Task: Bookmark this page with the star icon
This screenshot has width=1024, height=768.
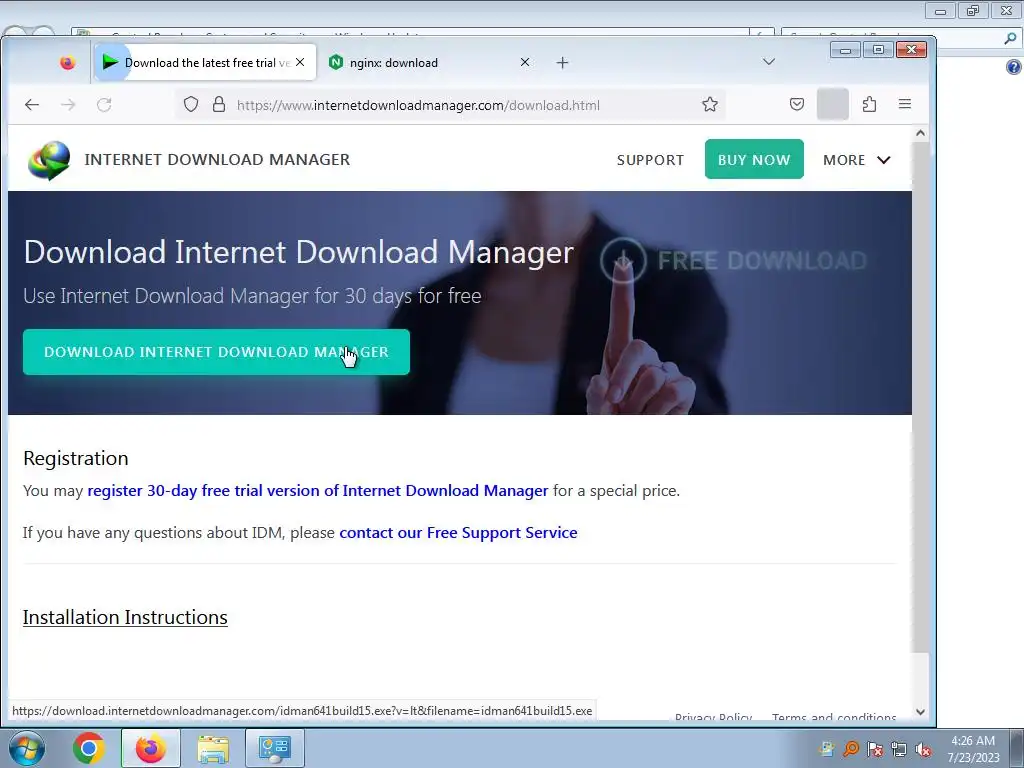Action: [x=710, y=104]
